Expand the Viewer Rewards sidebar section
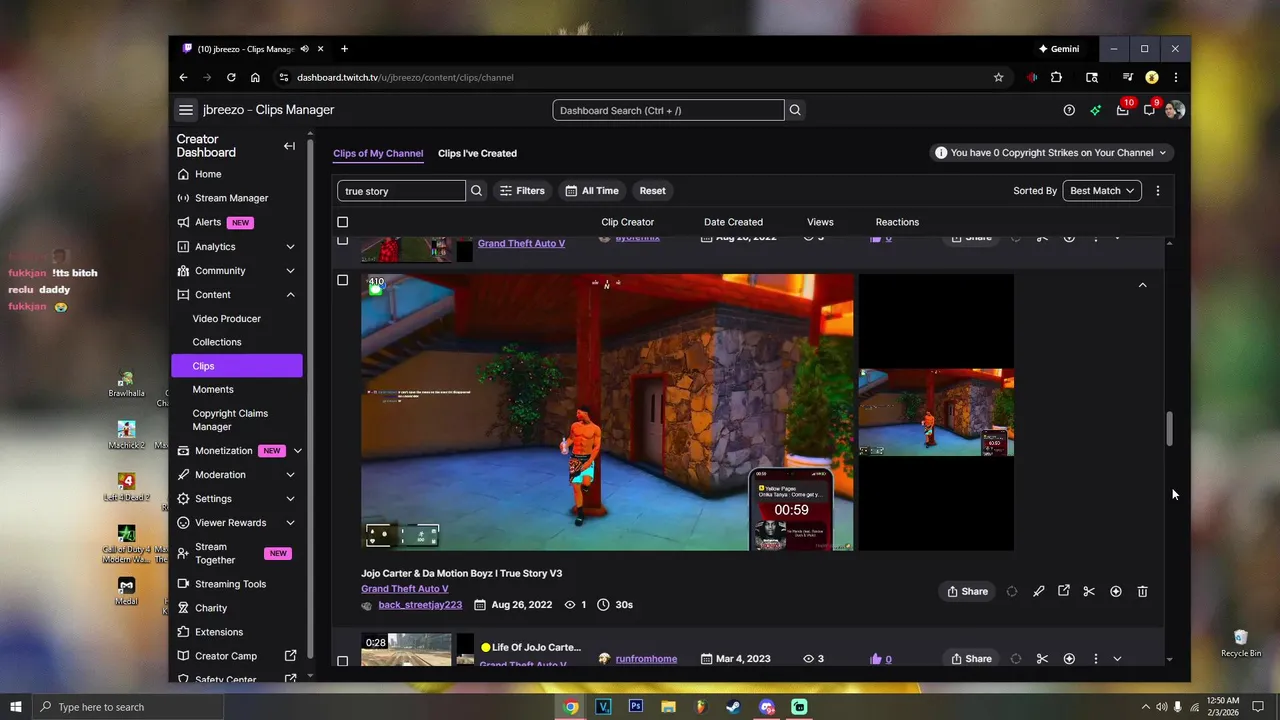Image resolution: width=1280 pixels, height=720 pixels. pos(290,523)
